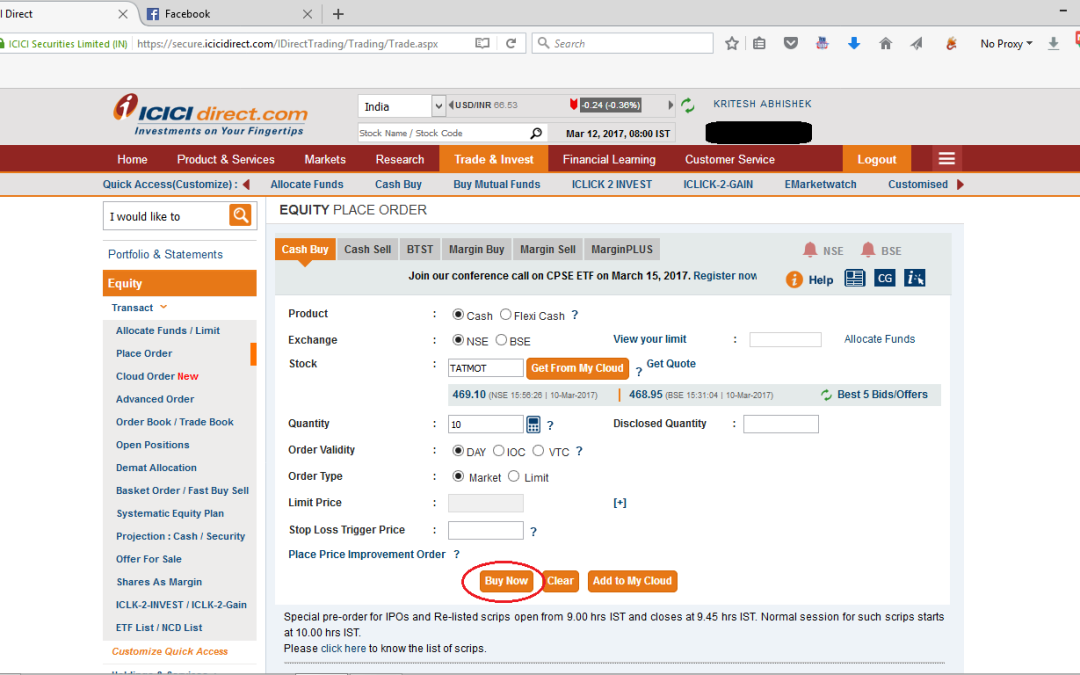This screenshot has height=675, width=1080.
Task: Select the Flexi Cash radio button
Action: coord(506,314)
